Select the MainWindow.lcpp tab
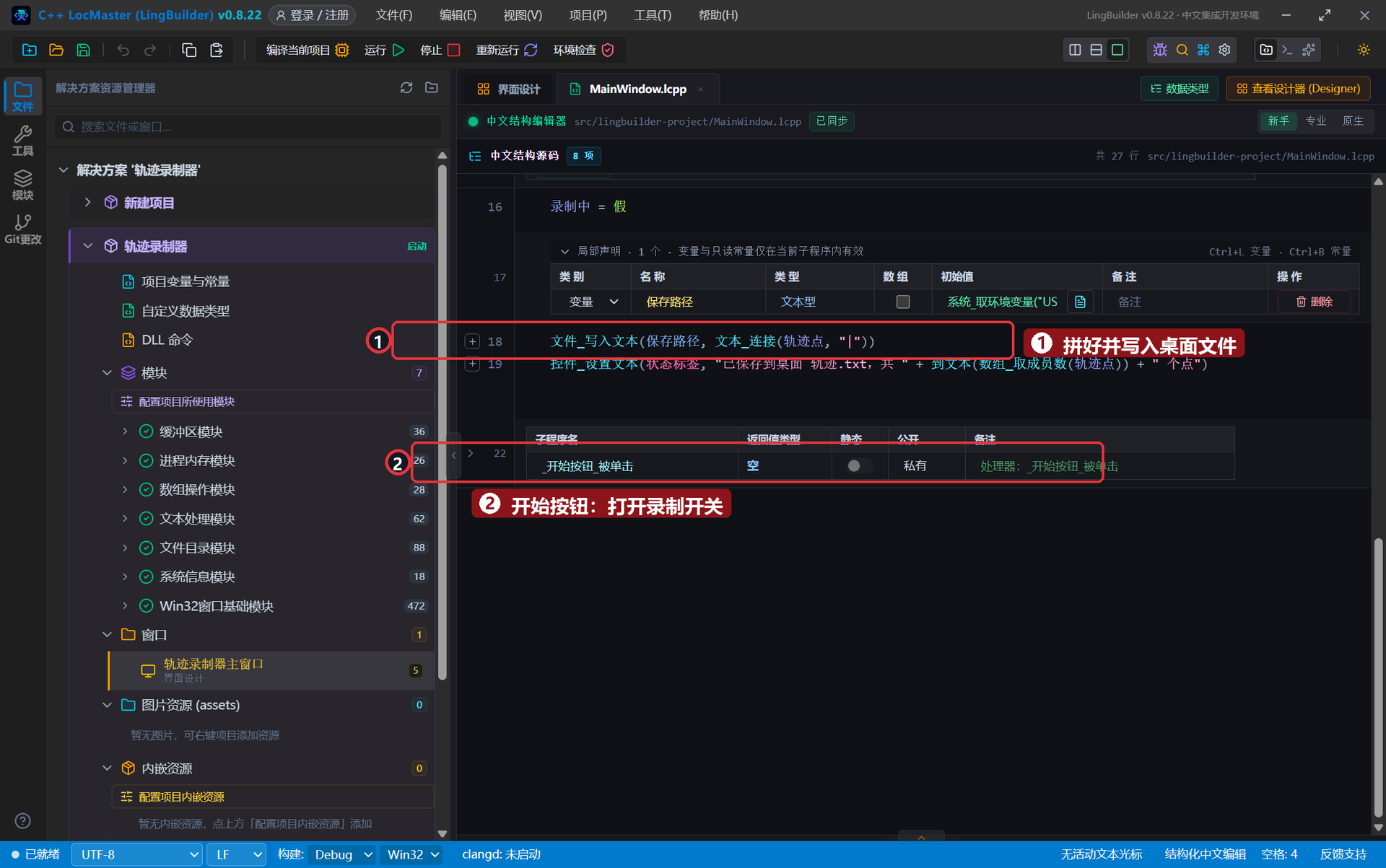The height and width of the screenshot is (868, 1386). point(637,89)
